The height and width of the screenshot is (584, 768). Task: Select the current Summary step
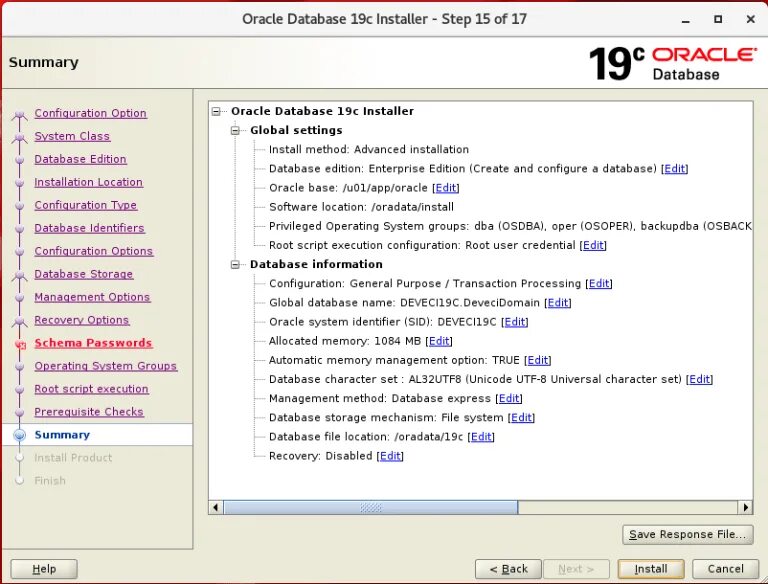(62, 435)
